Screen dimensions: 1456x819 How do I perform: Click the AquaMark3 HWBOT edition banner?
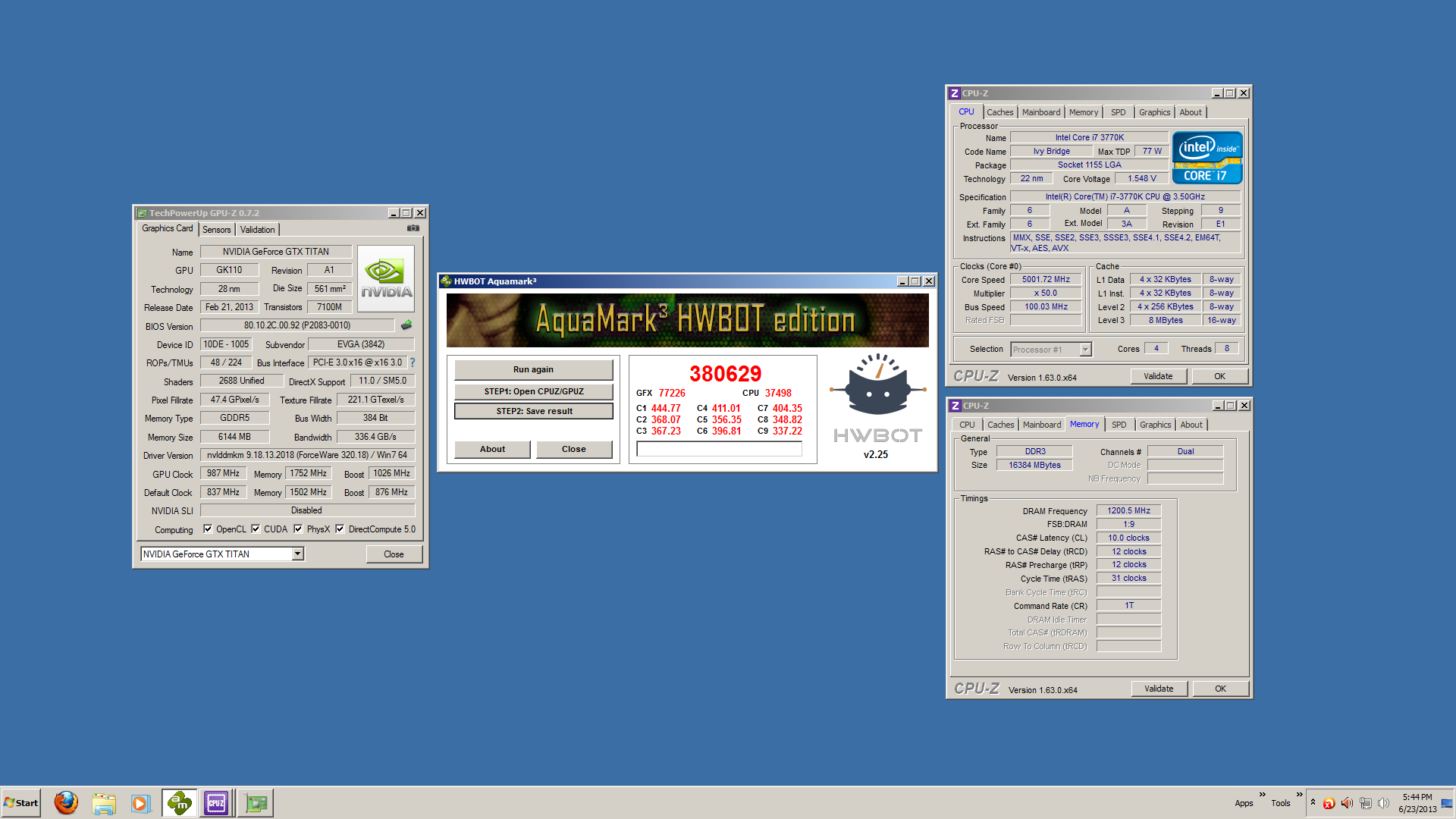pos(687,320)
